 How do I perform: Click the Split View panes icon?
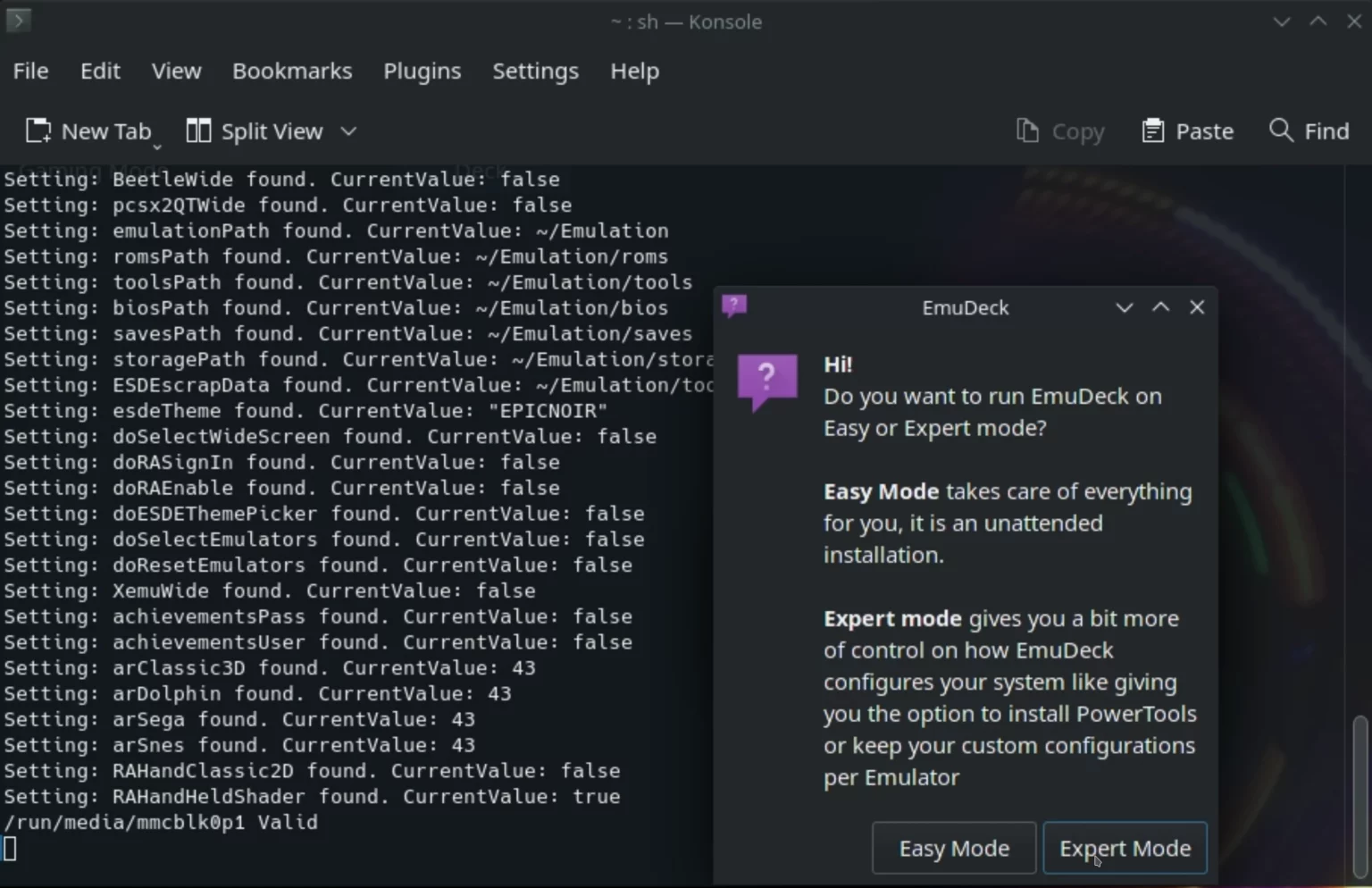[198, 131]
